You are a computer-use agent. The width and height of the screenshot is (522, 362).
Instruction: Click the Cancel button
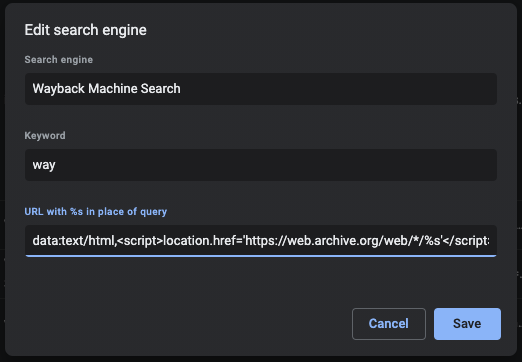click(x=389, y=324)
